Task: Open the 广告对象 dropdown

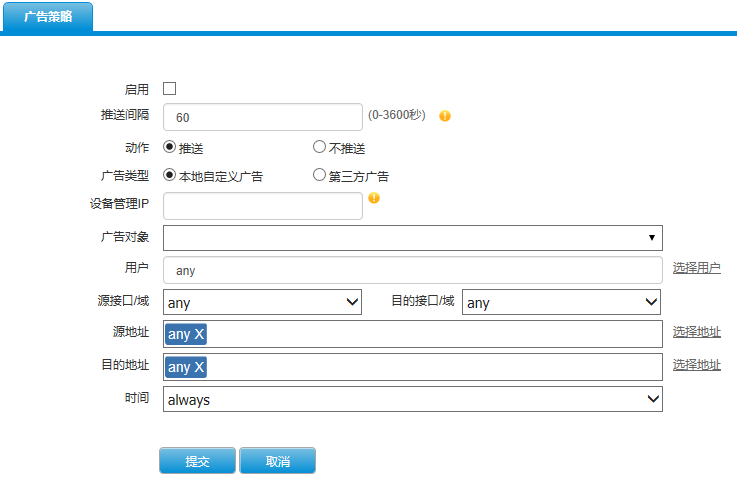Action: click(413, 238)
